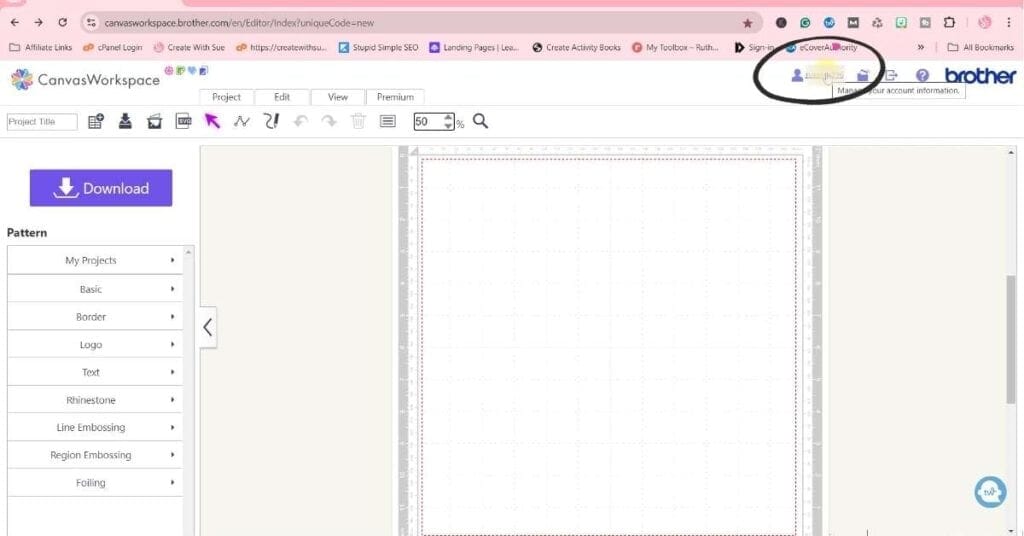The width and height of the screenshot is (1024, 536).
Task: Click the CanvasWorkspace flower logo
Action: point(22,80)
